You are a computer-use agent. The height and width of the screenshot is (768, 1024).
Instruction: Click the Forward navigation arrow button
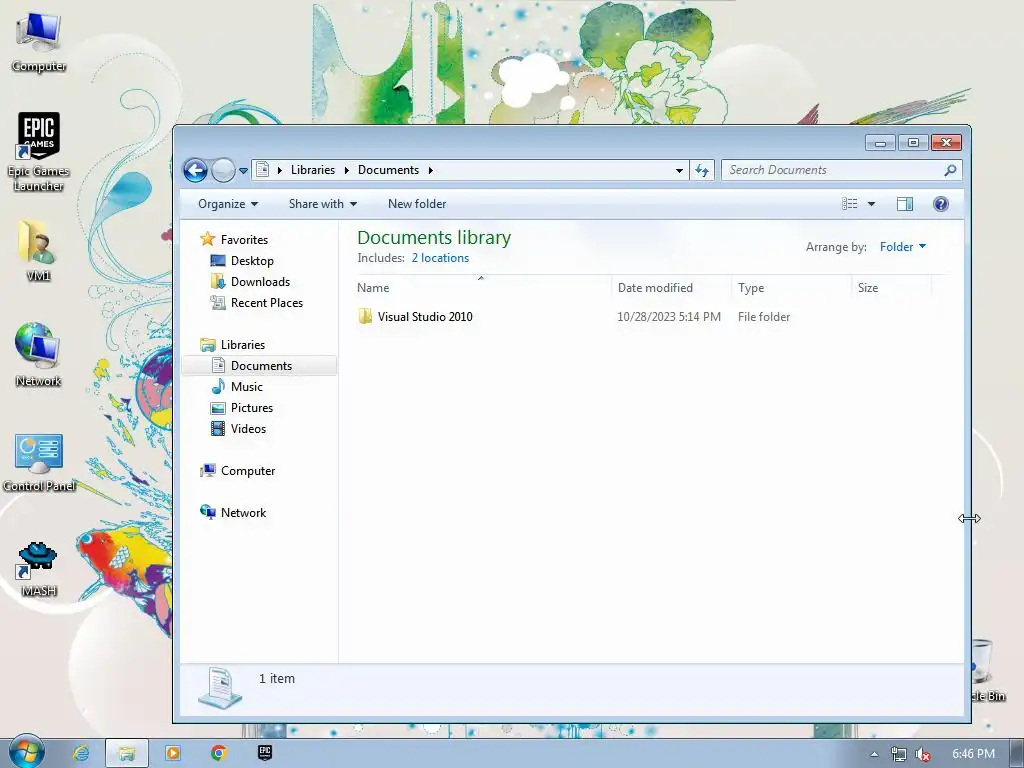[x=223, y=170]
